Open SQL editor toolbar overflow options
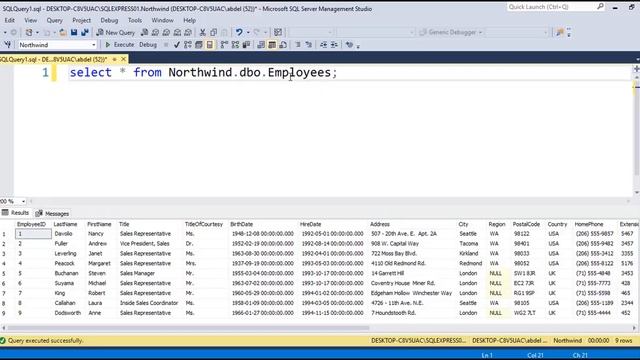Viewport: 640px width, 360px height. tap(358, 46)
